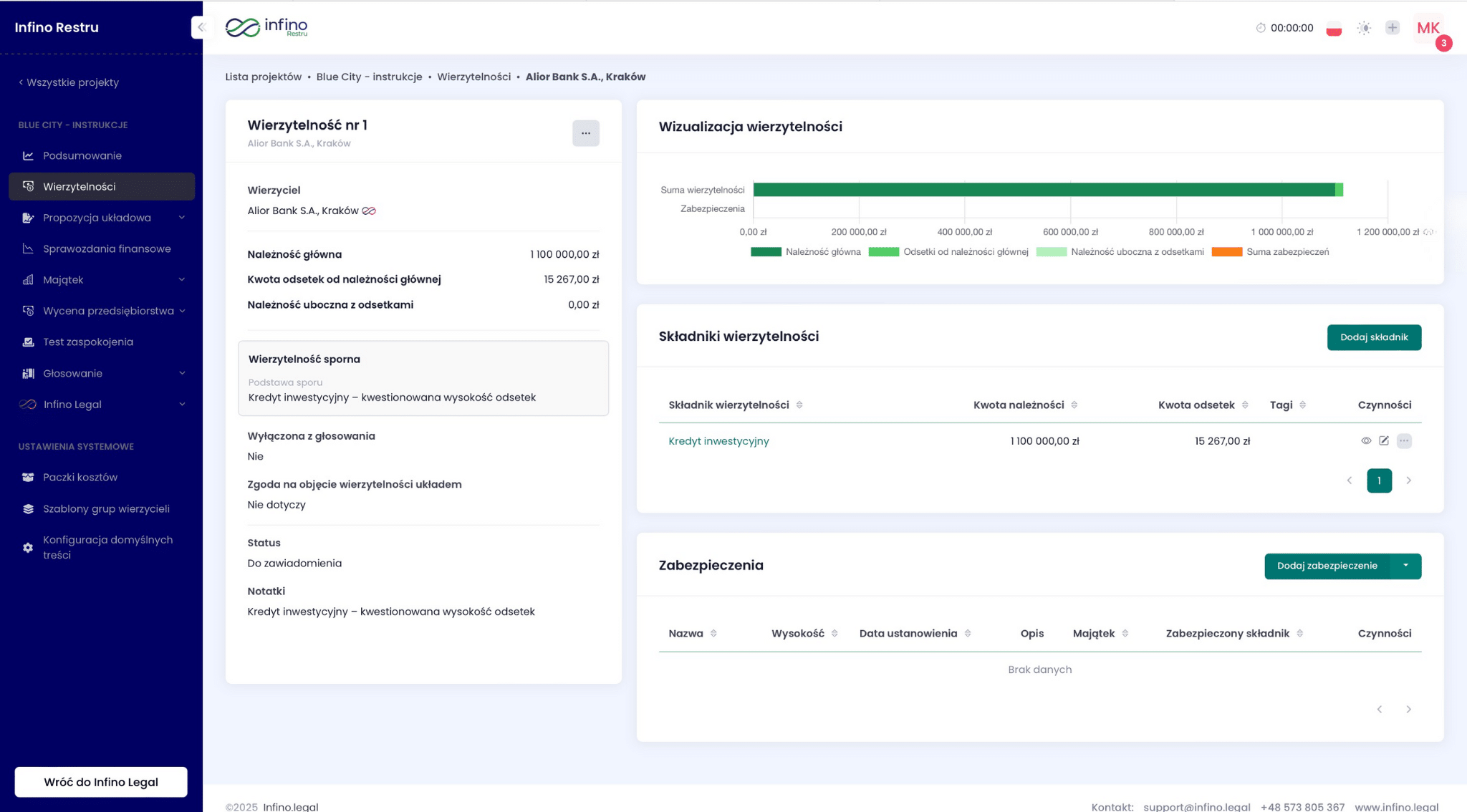Open more actions for Kredyt inwestycyjny row
The image size is (1467, 812).
(x=1404, y=441)
